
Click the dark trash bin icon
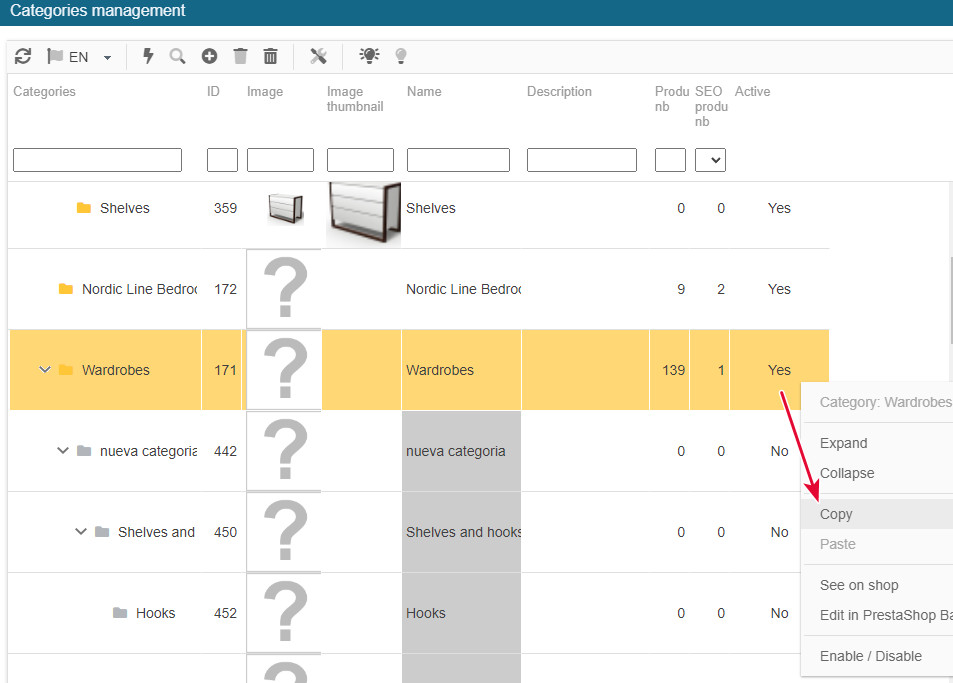tap(270, 56)
